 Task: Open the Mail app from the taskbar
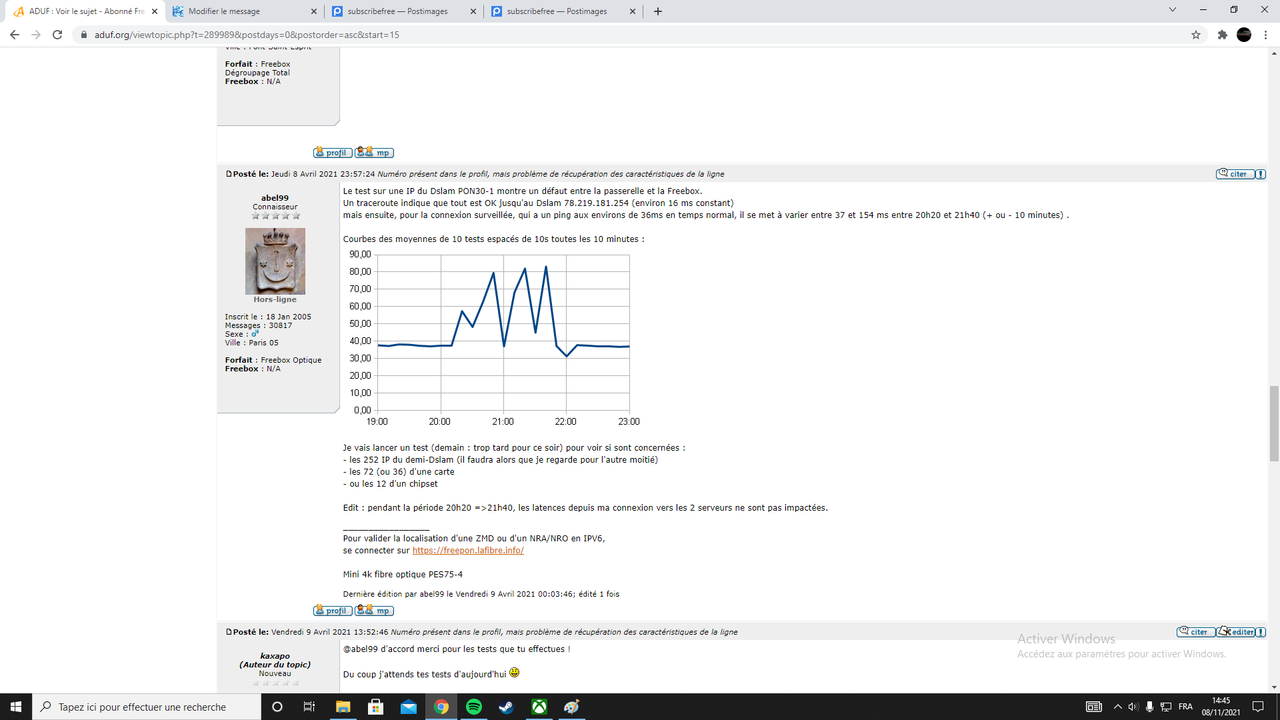tap(408, 707)
